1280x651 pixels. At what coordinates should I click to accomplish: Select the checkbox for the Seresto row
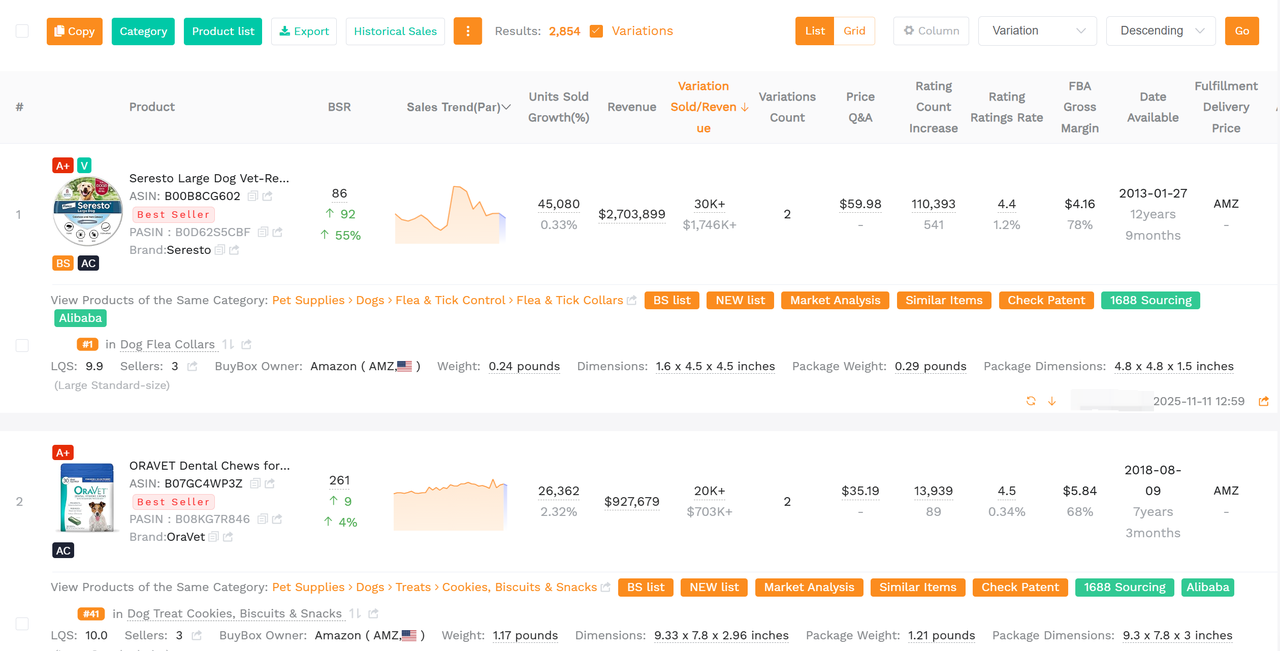click(22, 345)
